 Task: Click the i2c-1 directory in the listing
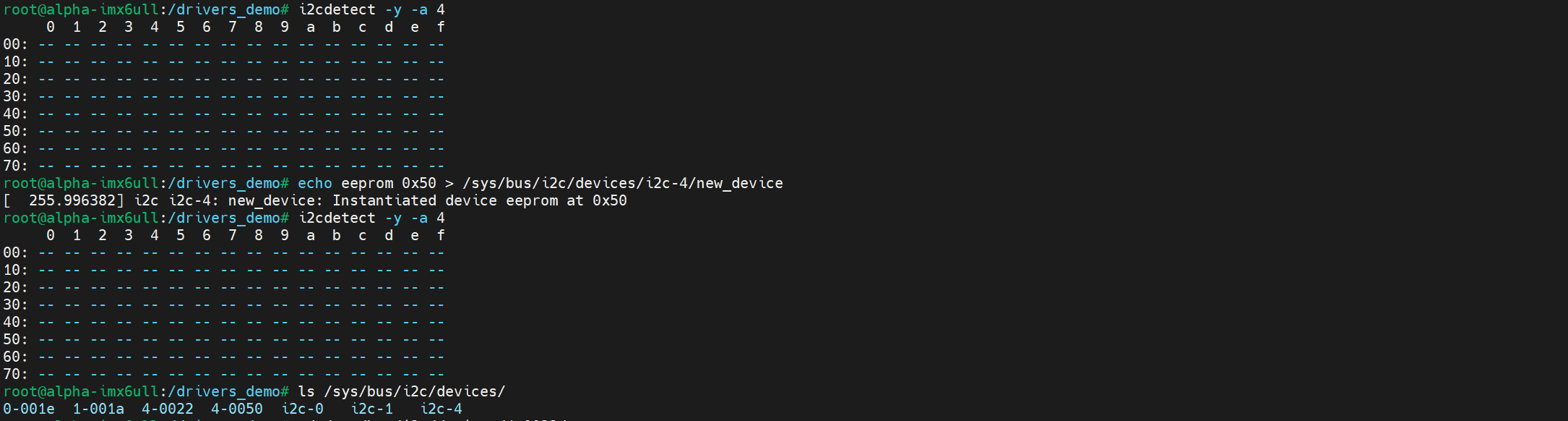tap(371, 409)
